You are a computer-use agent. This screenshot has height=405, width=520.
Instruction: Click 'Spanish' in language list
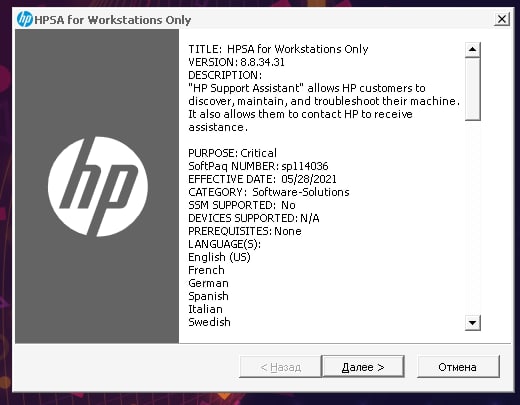tap(208, 296)
